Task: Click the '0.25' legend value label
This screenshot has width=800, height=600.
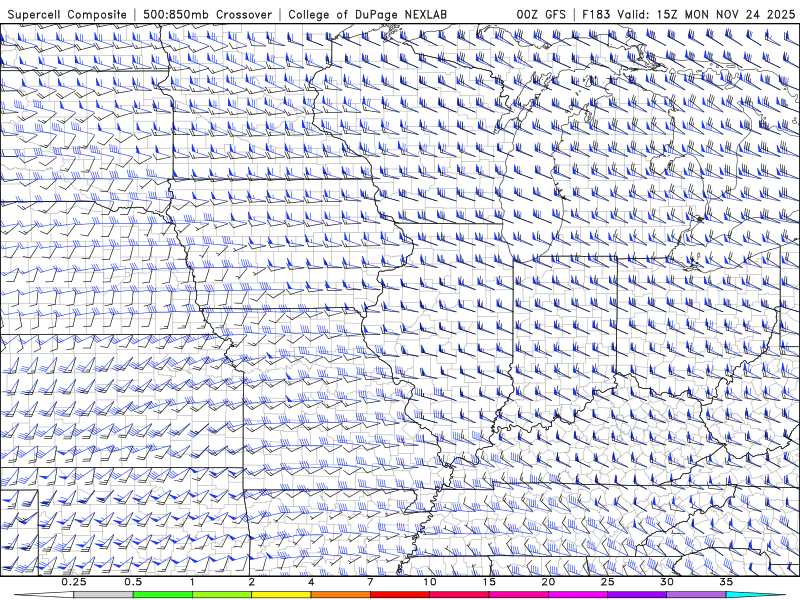Action: click(x=74, y=582)
